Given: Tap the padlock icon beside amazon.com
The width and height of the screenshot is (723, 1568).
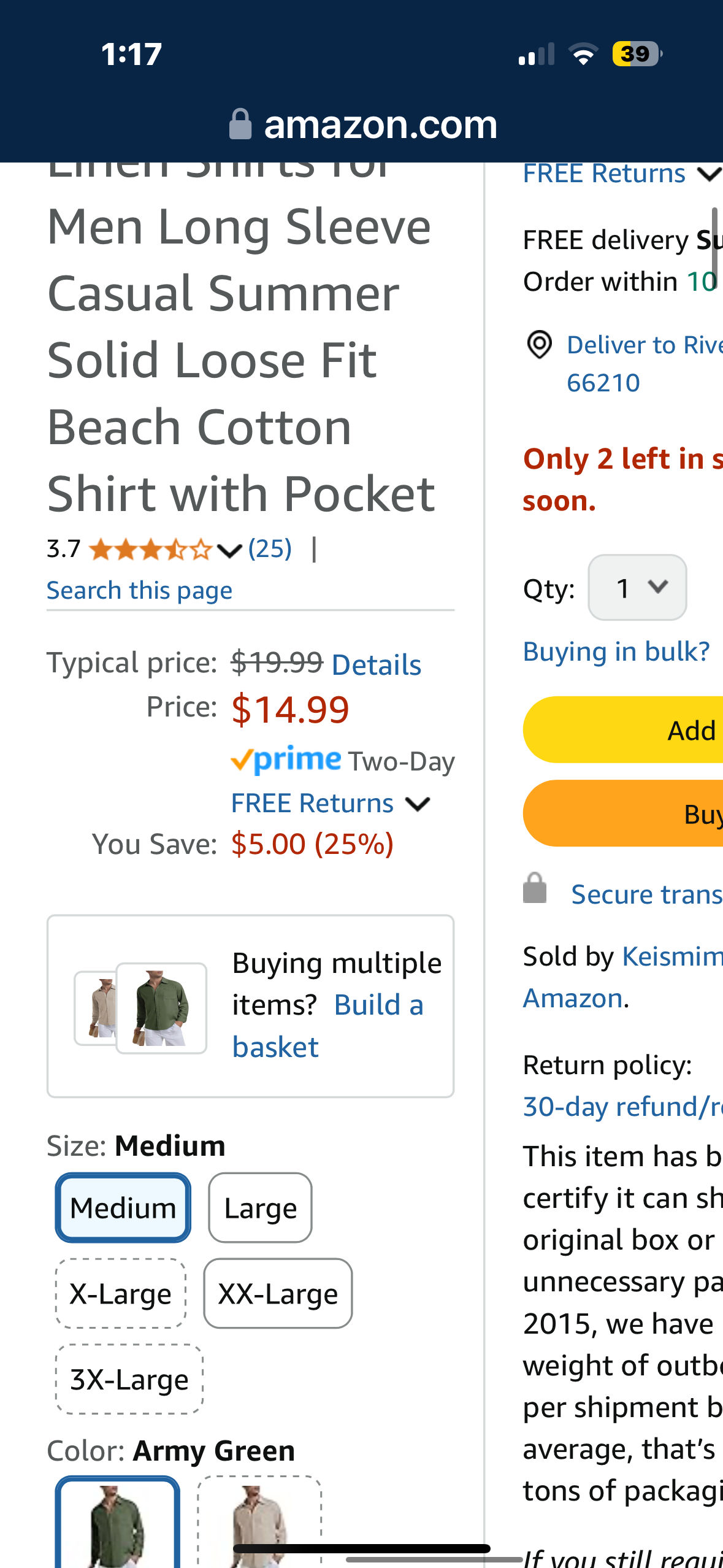Looking at the screenshot, I should tap(240, 125).
